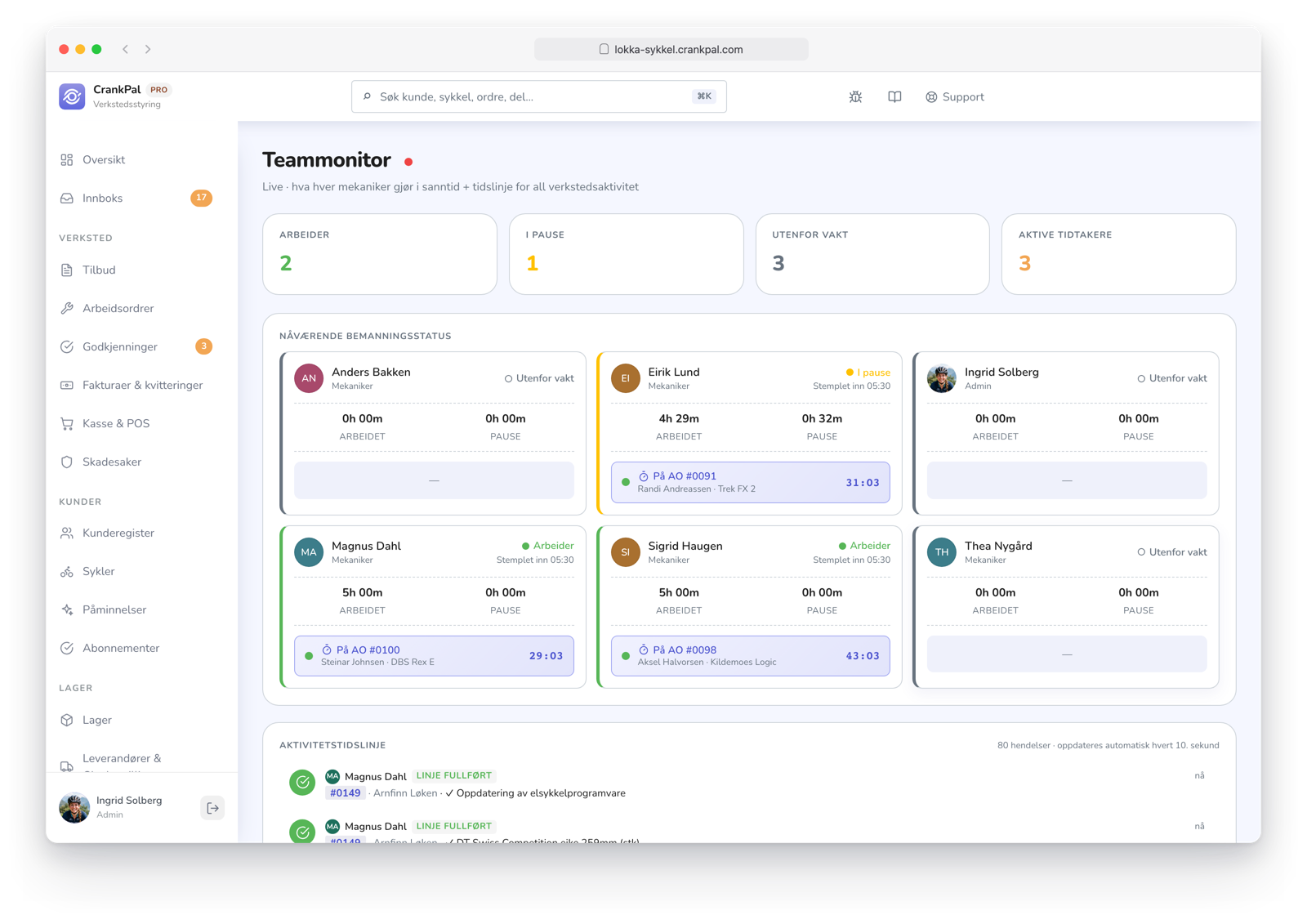Click green check icon on first timeline entry
Screen dimensions: 1307x924
click(302, 783)
